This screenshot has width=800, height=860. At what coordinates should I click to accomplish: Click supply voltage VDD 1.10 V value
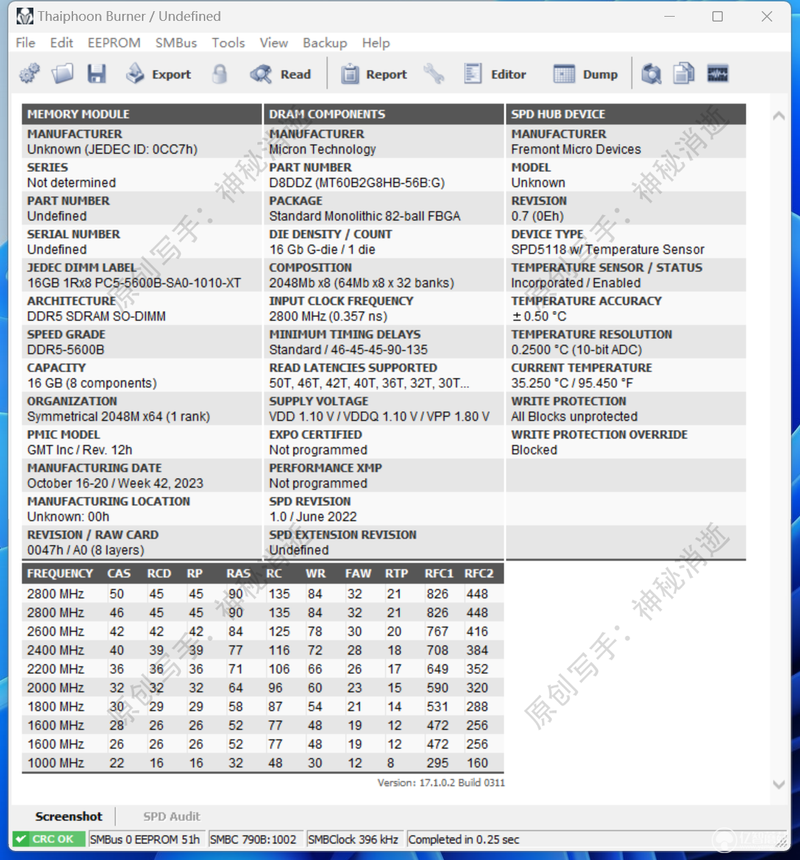coord(379,417)
